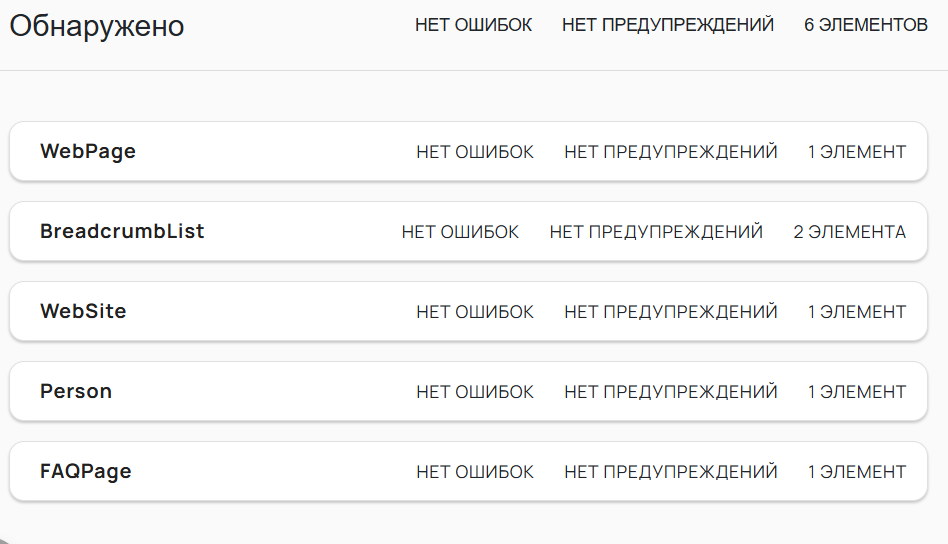Click the WebPage title text
This screenshot has width=948, height=544.
[88, 152]
